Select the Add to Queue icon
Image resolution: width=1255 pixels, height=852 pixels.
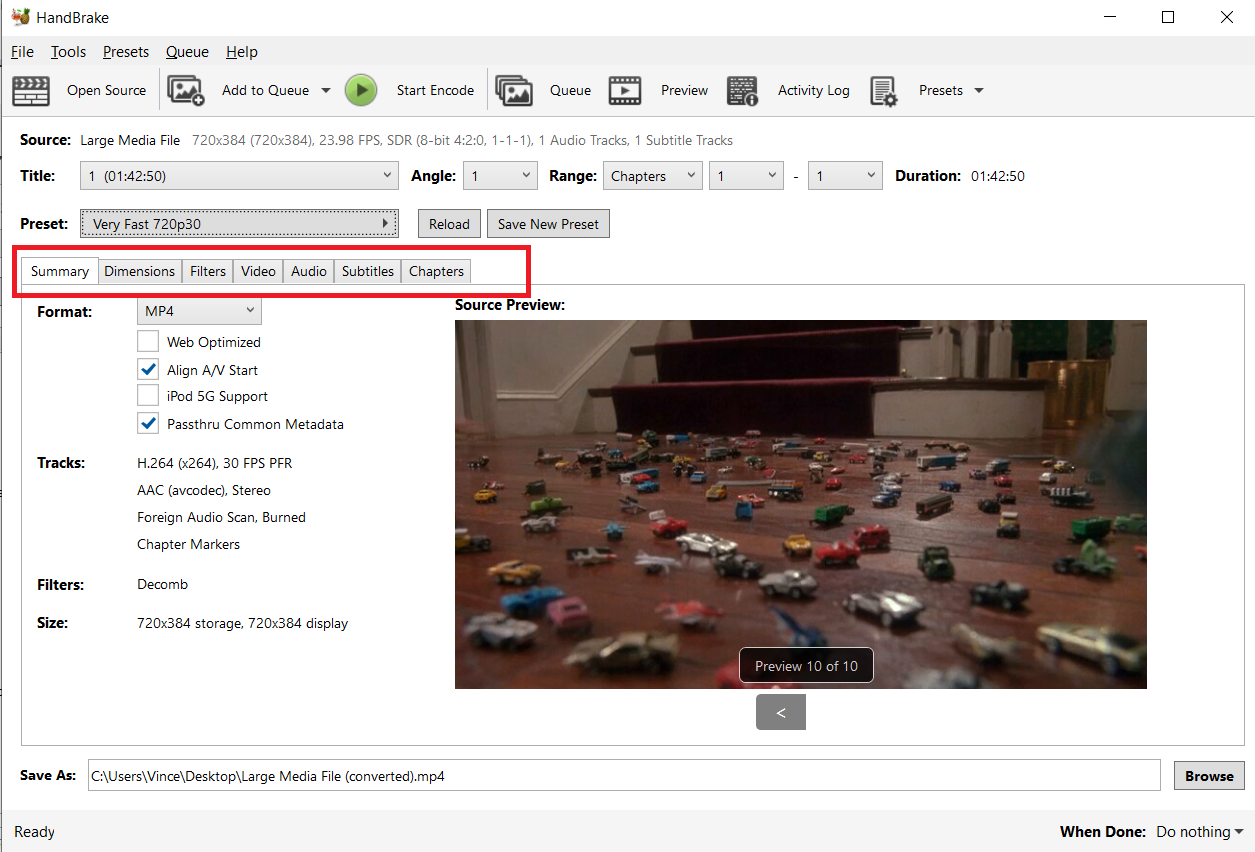coord(186,90)
